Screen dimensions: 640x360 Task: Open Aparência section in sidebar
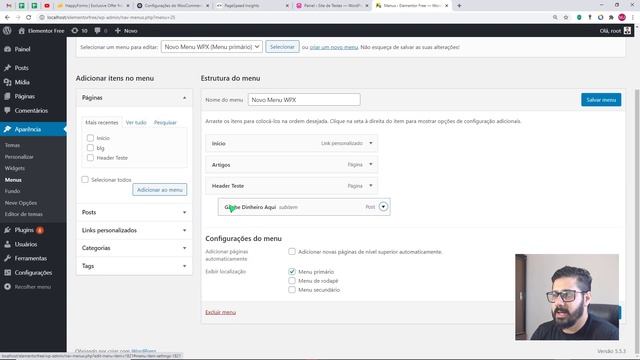33,129
